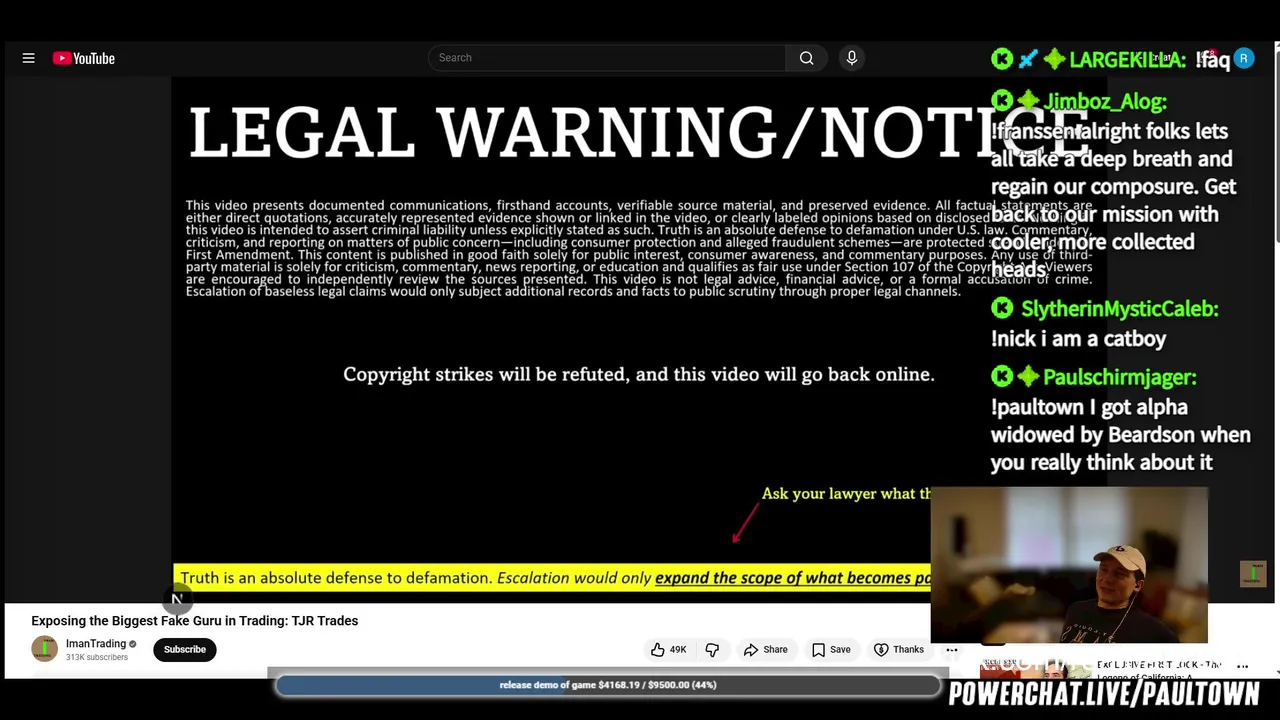Click the video title about TJR Trades
The image size is (1280, 720).
(195, 621)
